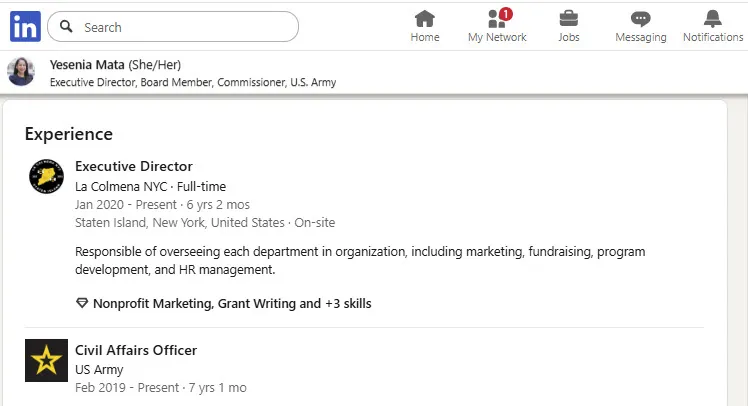Click the skills diamond icon
This screenshot has width=748, height=406.
82,303
